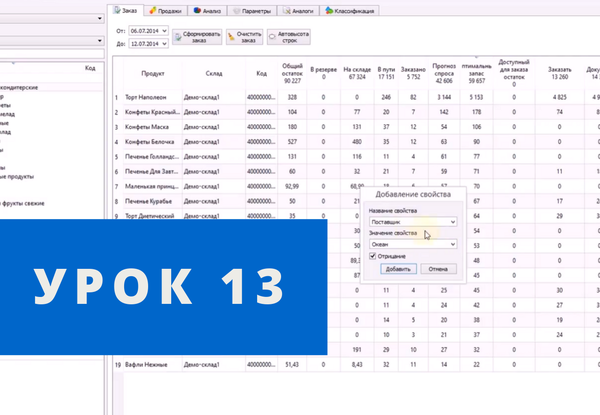The width and height of the screenshot is (600, 415).
Task: Click the На складе column header
Action: (357, 73)
